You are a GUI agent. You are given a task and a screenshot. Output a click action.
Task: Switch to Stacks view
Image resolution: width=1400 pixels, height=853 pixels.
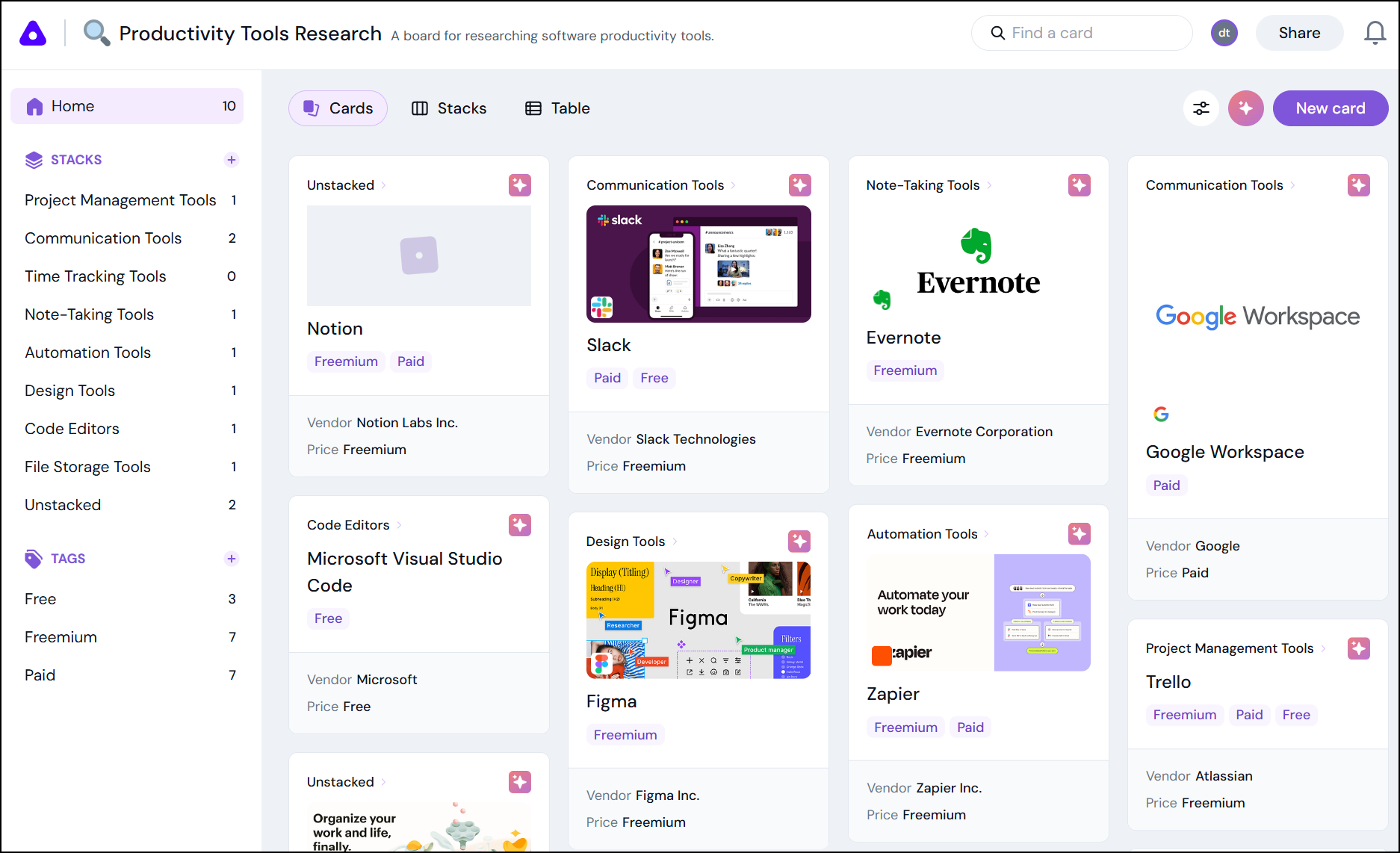coord(449,108)
